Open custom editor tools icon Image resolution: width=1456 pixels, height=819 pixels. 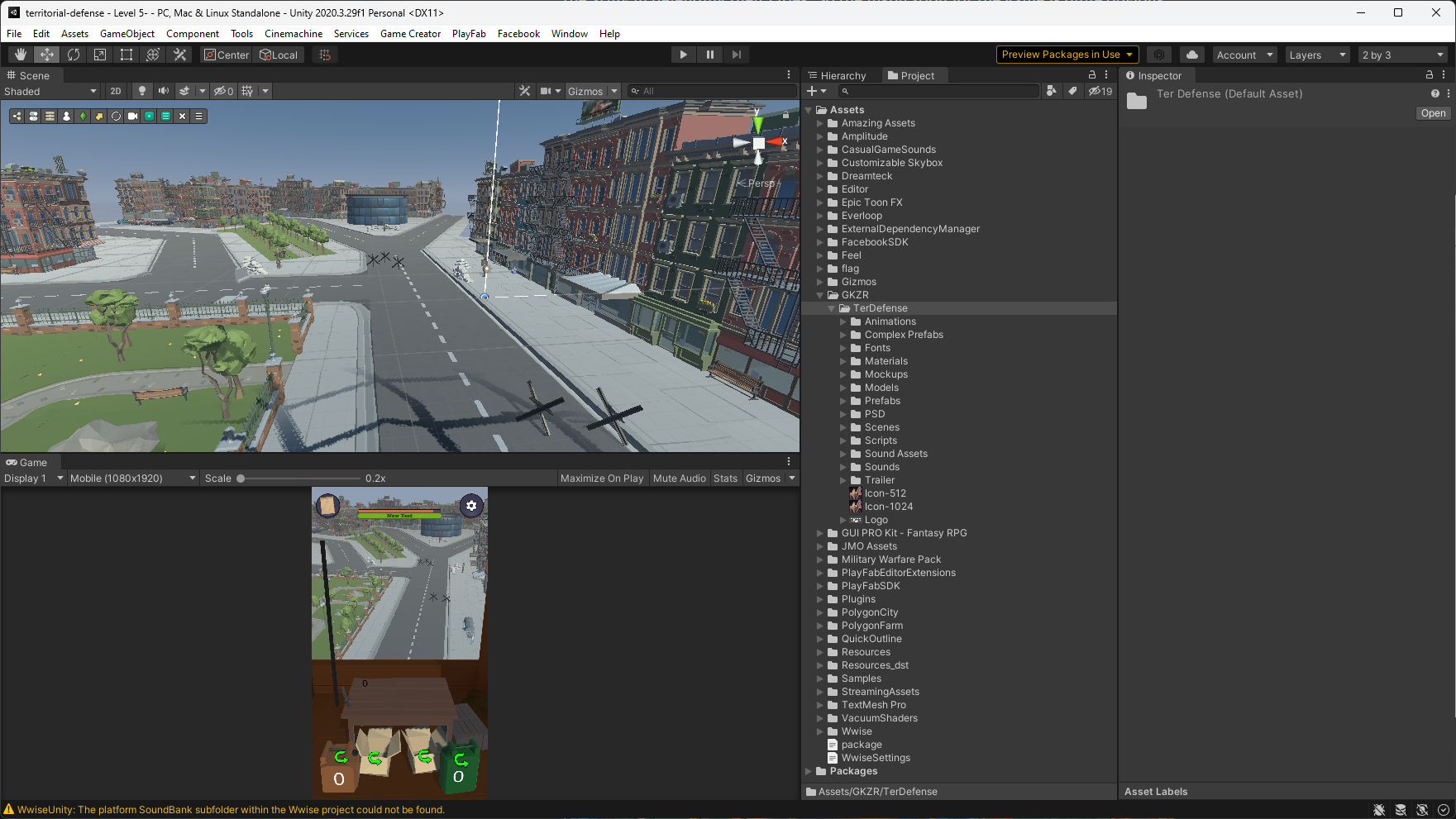179,55
